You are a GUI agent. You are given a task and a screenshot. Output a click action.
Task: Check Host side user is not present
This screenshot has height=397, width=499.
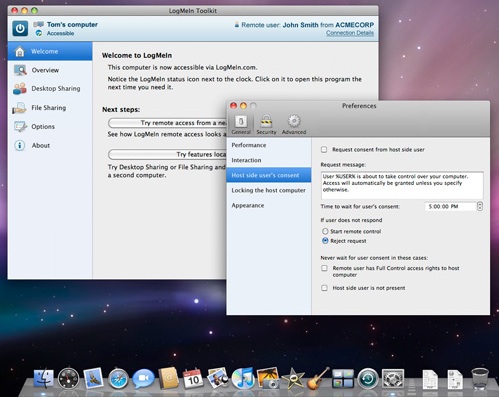pos(324,288)
